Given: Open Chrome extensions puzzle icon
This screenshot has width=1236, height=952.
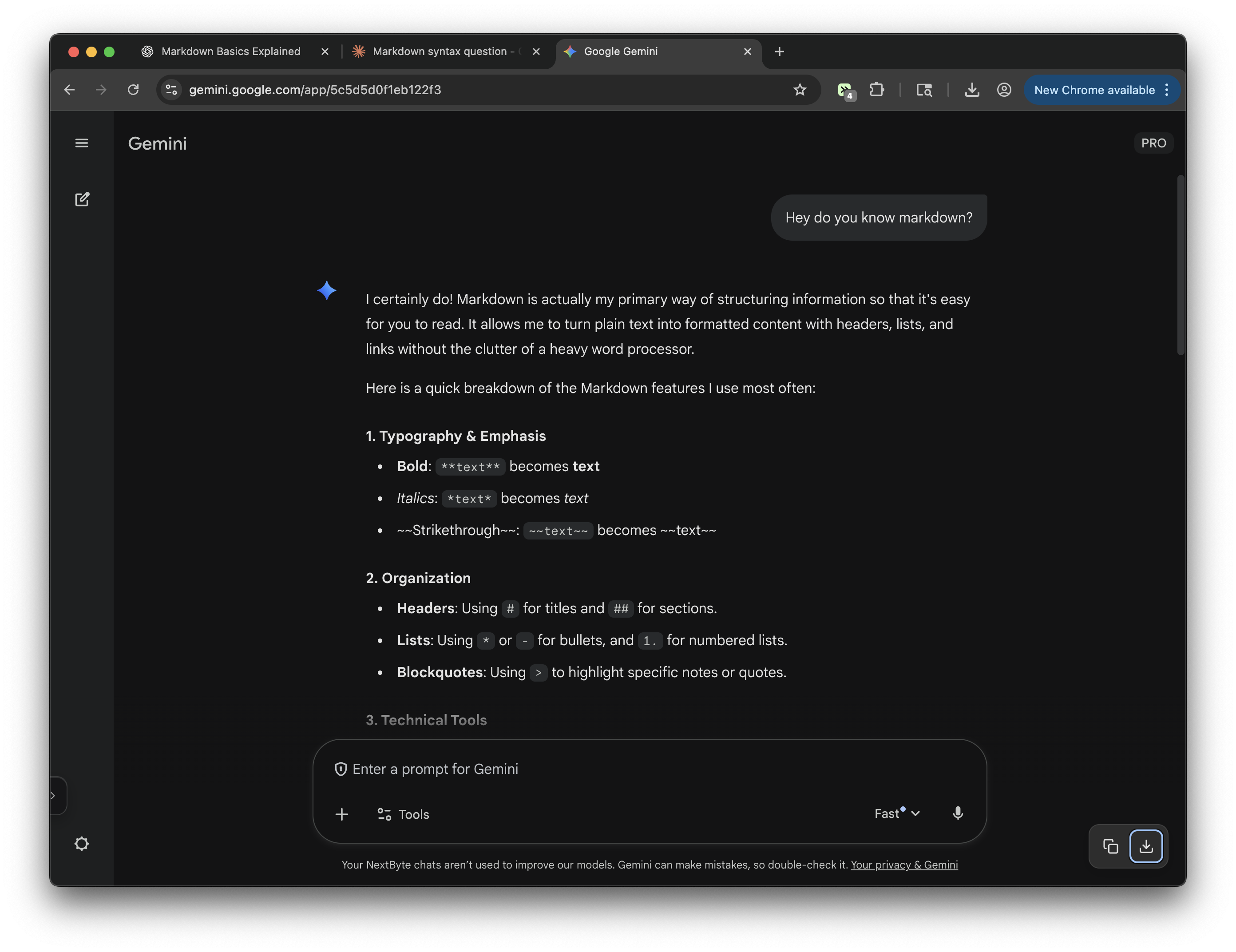Looking at the screenshot, I should 877,90.
